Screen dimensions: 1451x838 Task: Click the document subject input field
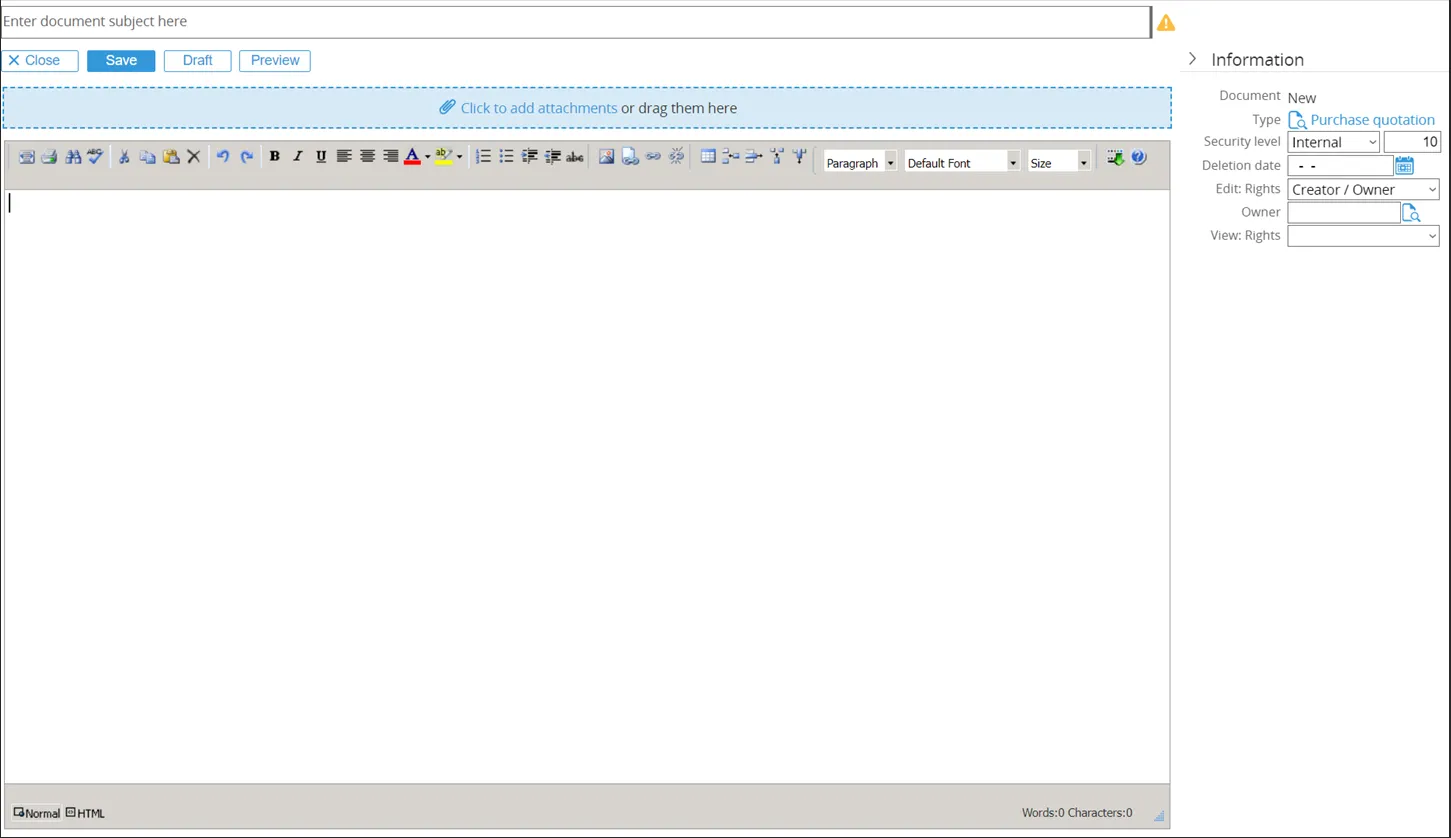575,22
